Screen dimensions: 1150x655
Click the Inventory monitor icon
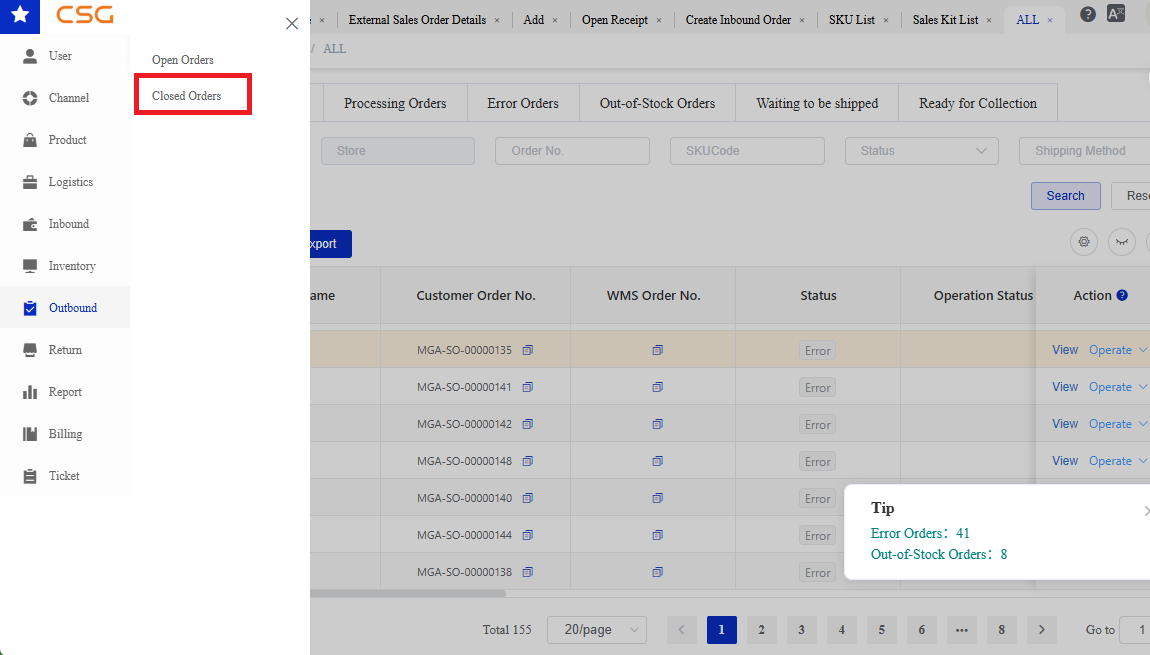coord(29,266)
